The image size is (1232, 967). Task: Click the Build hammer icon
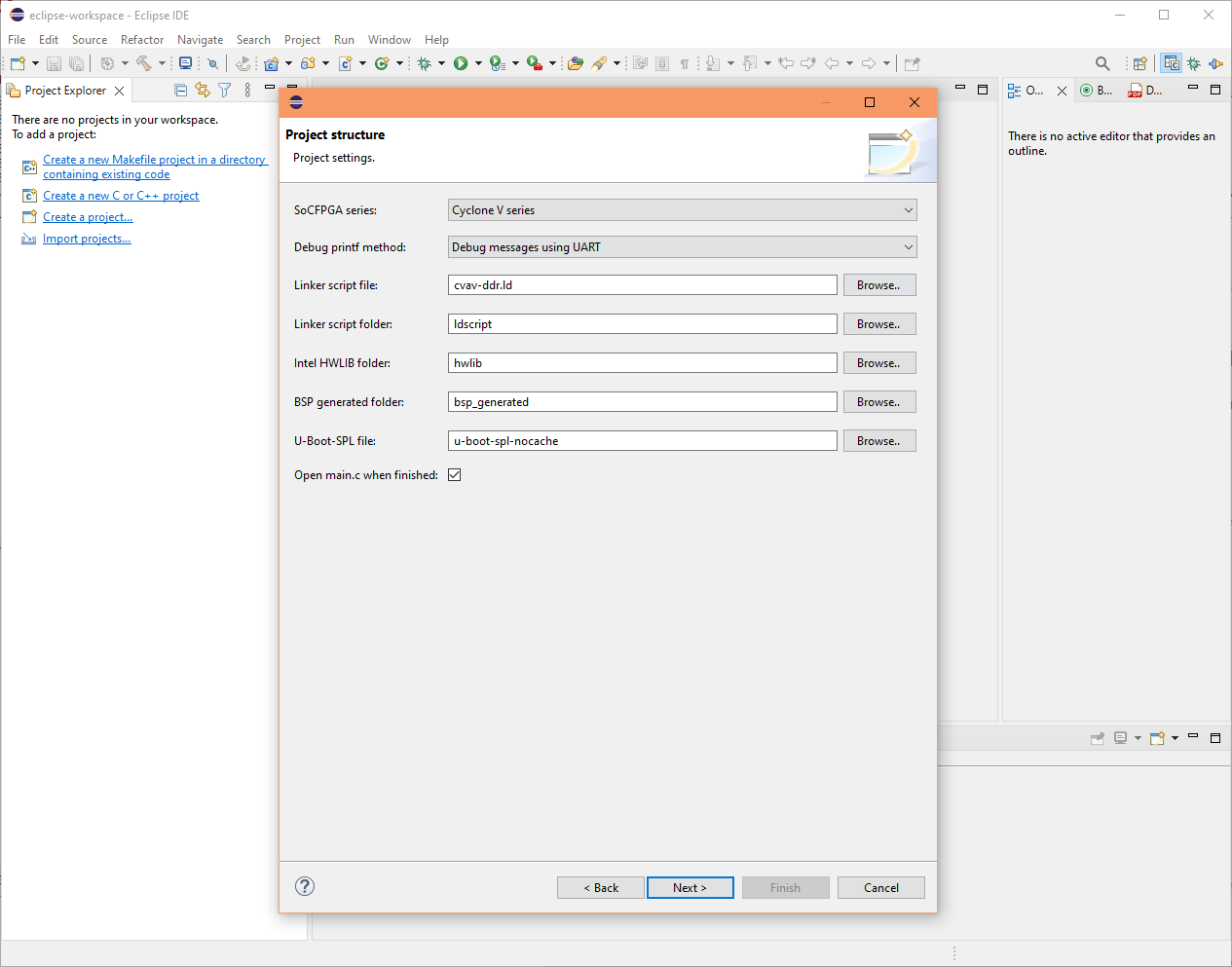tap(143, 63)
